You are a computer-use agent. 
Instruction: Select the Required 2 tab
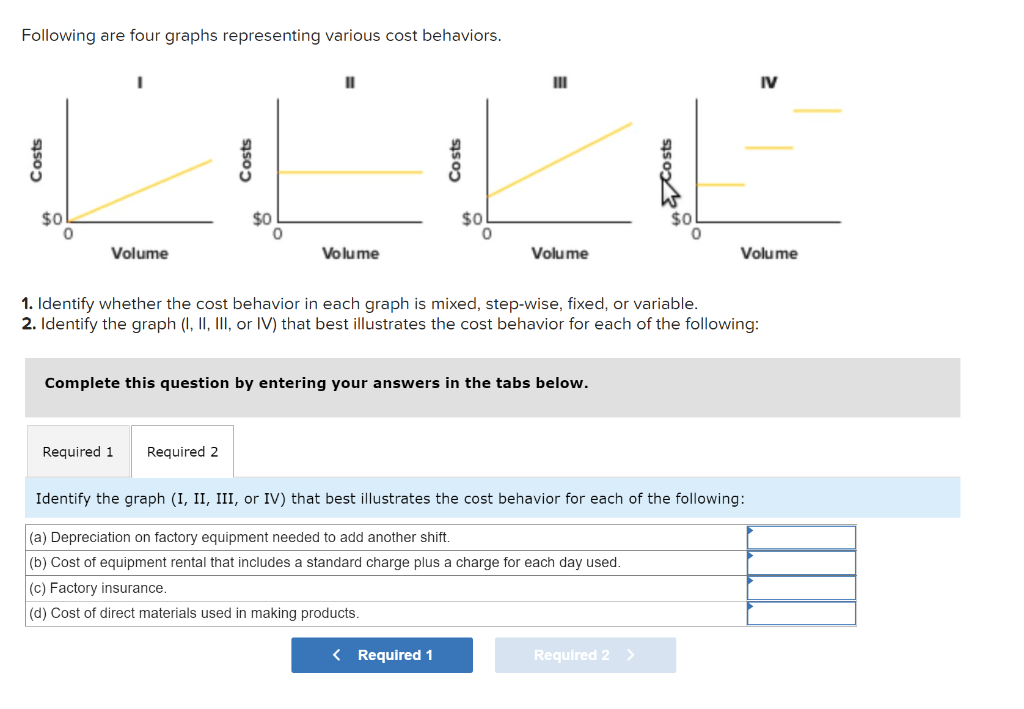(x=182, y=451)
